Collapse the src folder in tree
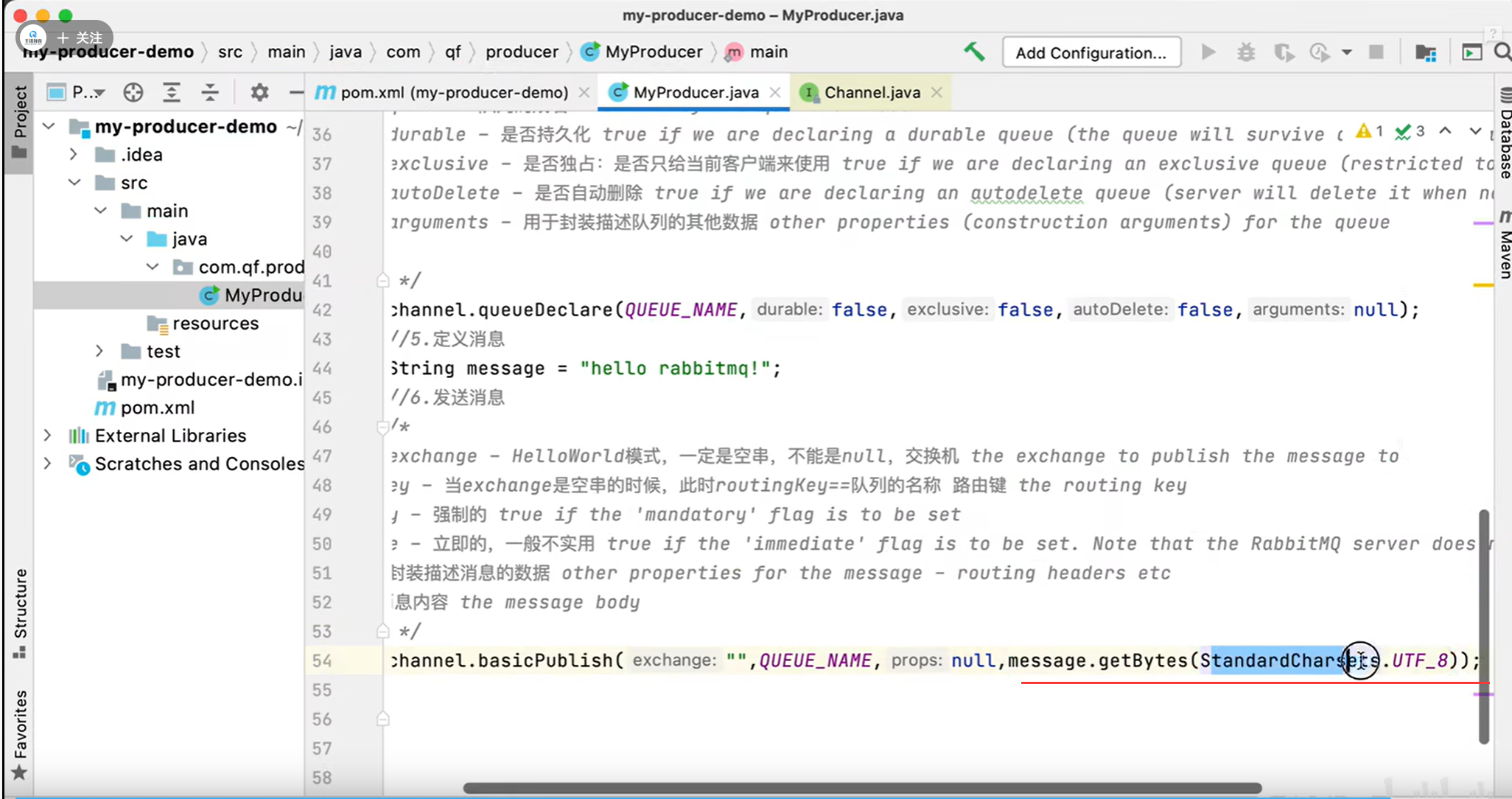 pos(74,183)
